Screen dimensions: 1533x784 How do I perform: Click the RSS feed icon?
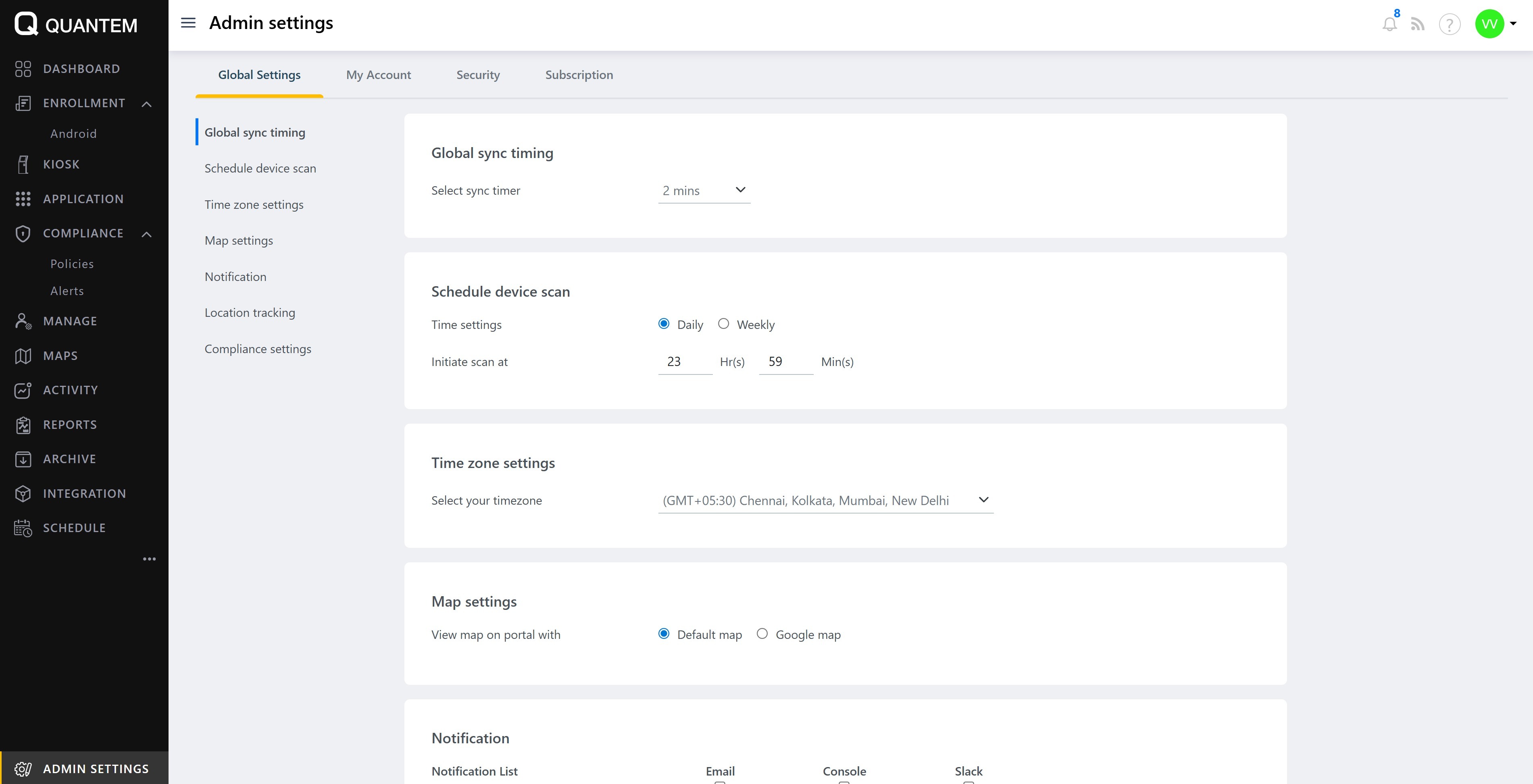coord(1418,25)
